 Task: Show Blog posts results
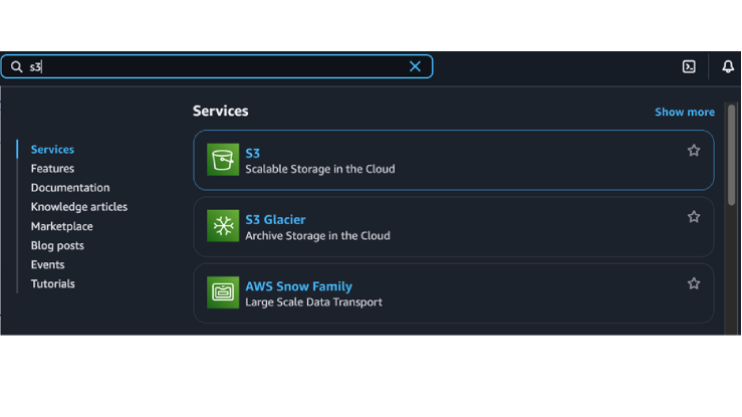(x=57, y=245)
